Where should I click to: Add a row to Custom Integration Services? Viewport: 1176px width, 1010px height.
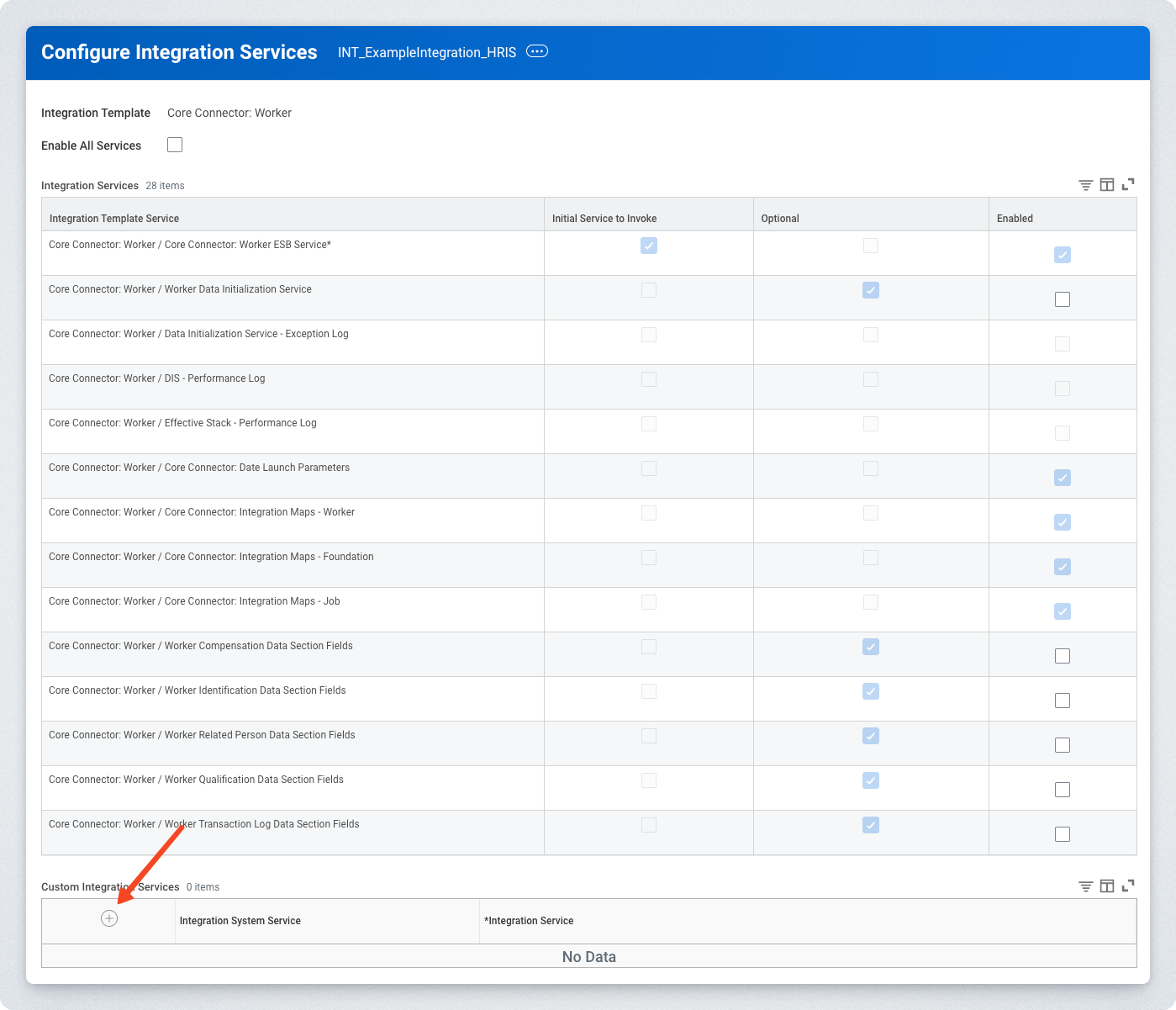(x=109, y=918)
